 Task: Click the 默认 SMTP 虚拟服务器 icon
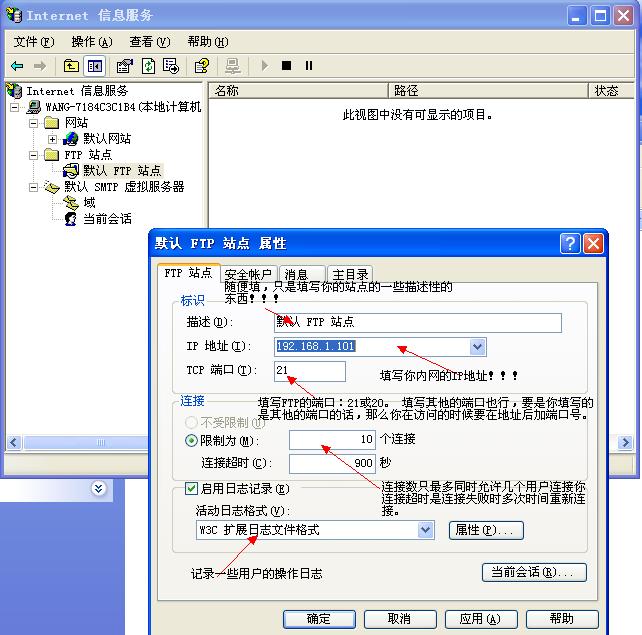(52, 187)
